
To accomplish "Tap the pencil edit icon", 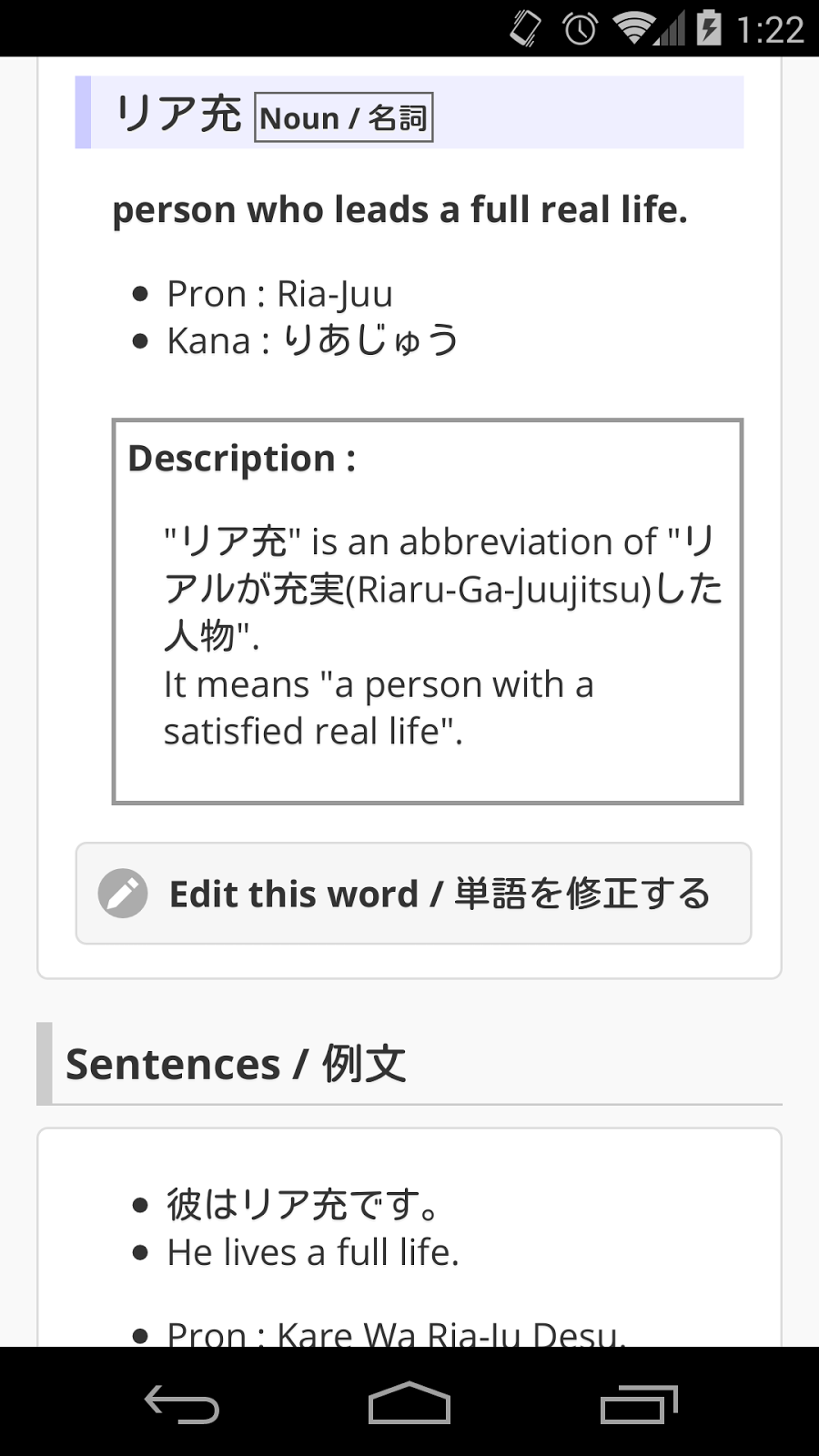I will tap(123, 894).
